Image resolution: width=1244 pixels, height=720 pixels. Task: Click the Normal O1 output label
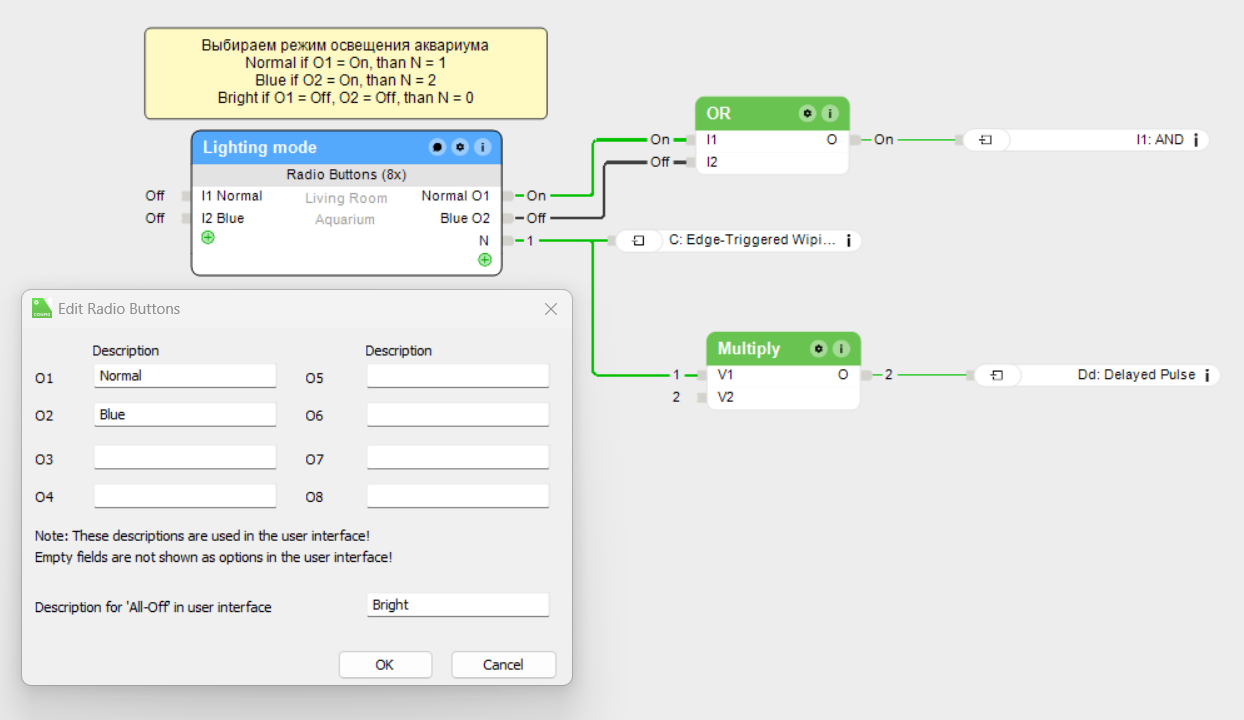click(456, 196)
